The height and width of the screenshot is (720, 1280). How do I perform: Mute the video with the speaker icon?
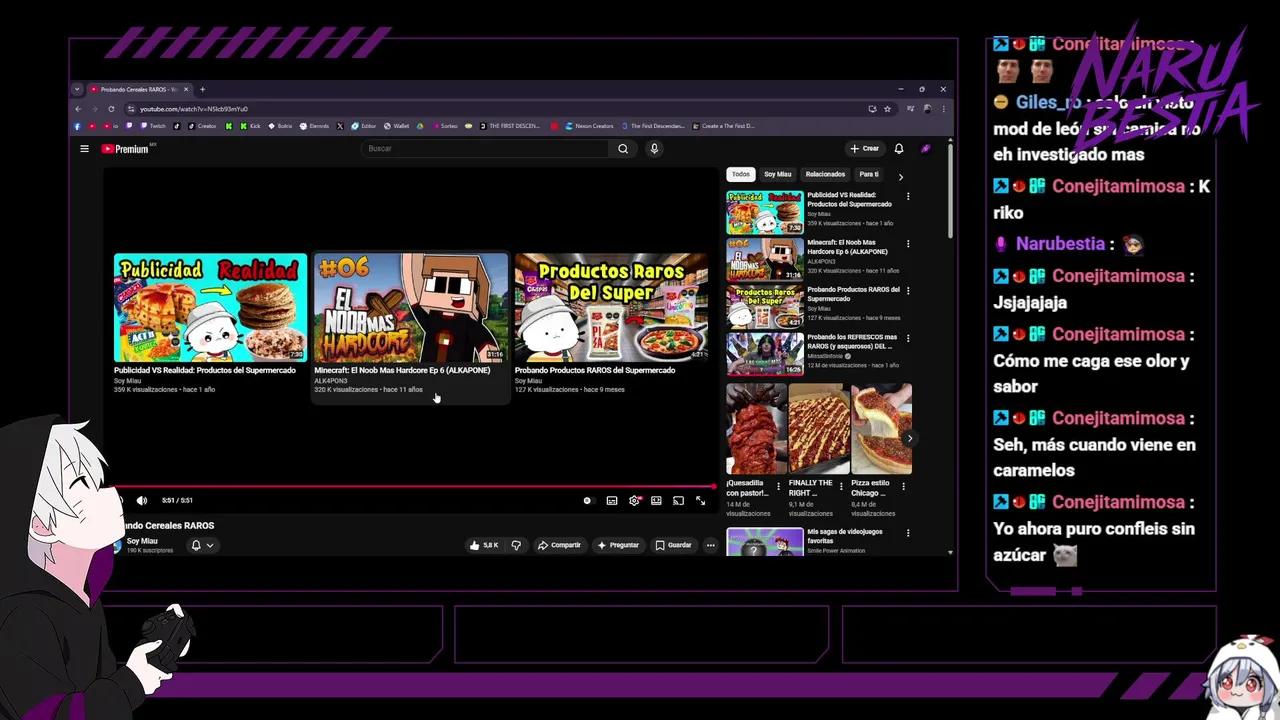142,500
